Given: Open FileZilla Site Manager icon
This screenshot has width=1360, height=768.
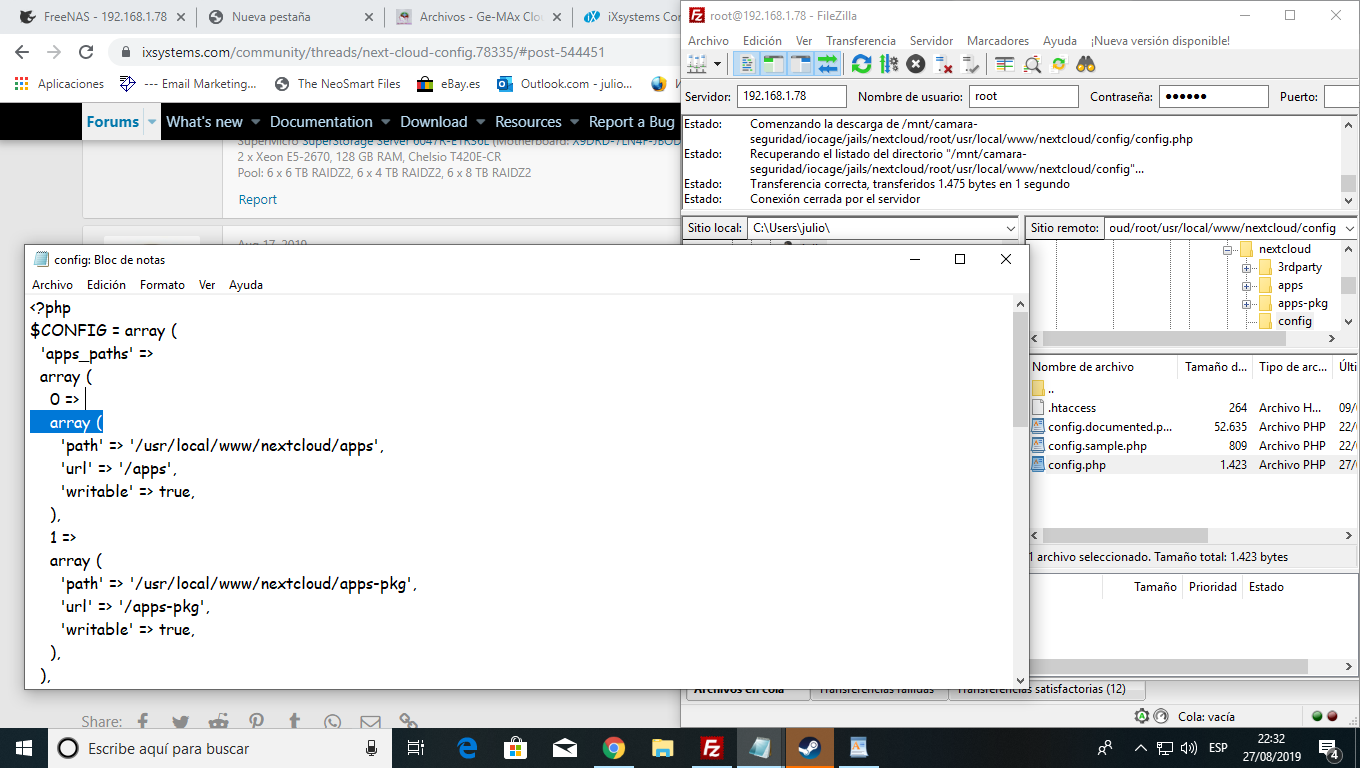Looking at the screenshot, I should (697, 64).
